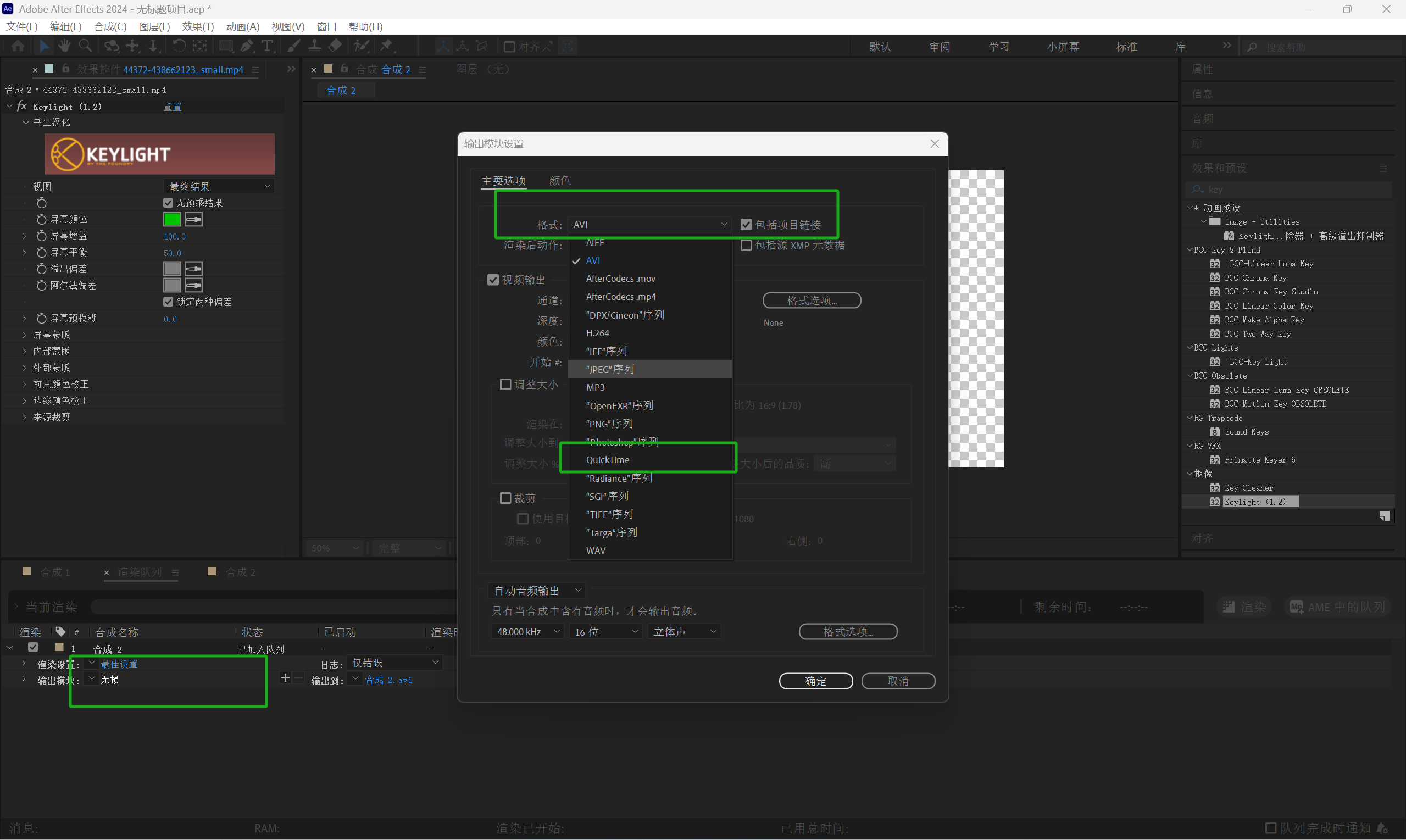Select the Clone Stamp tool
Screen dimensions: 1406x840
point(315,46)
